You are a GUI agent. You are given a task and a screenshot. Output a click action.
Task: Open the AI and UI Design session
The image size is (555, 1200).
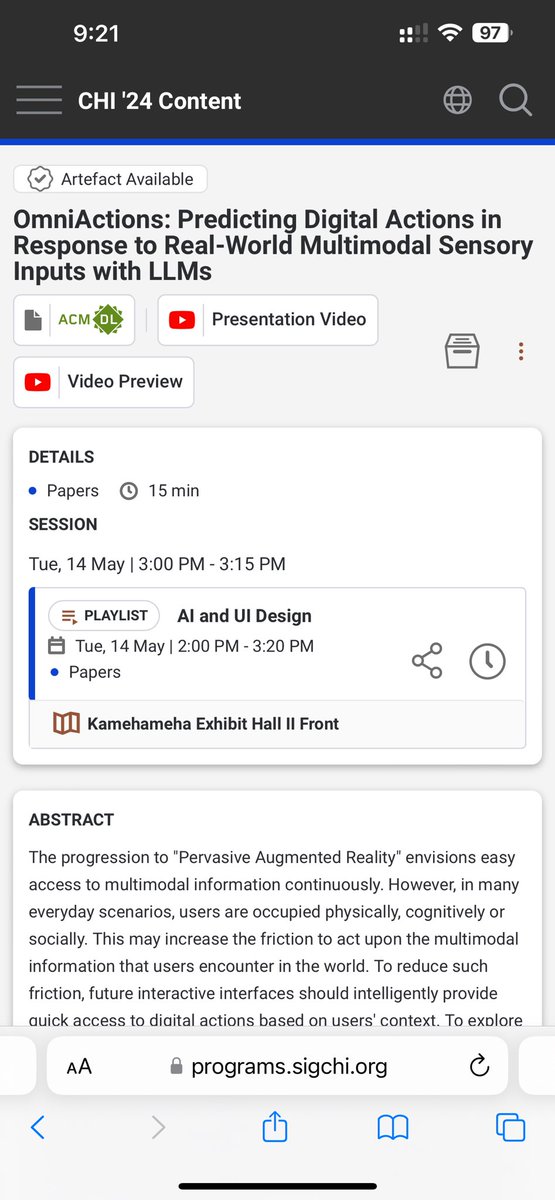pos(244,616)
